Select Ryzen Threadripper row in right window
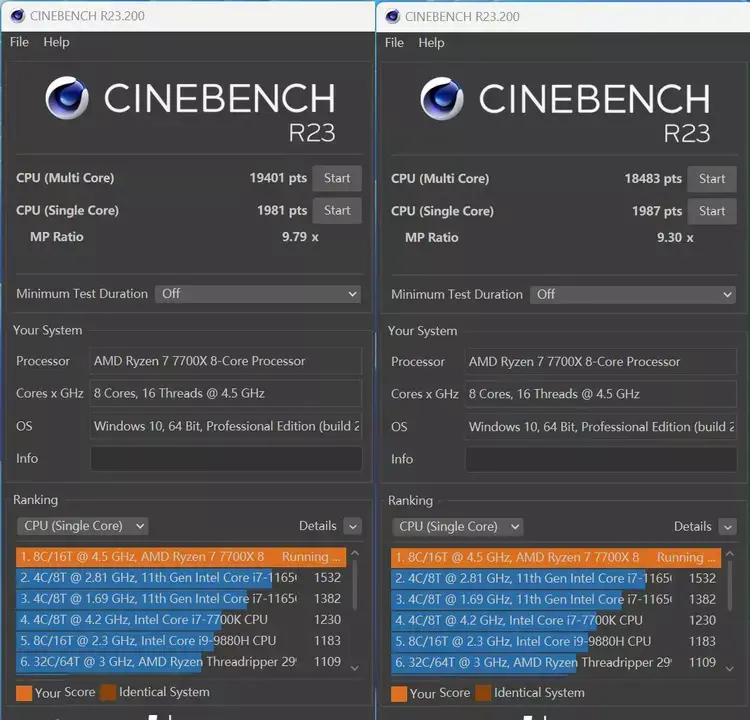This screenshot has height=720, width=750. 556,663
